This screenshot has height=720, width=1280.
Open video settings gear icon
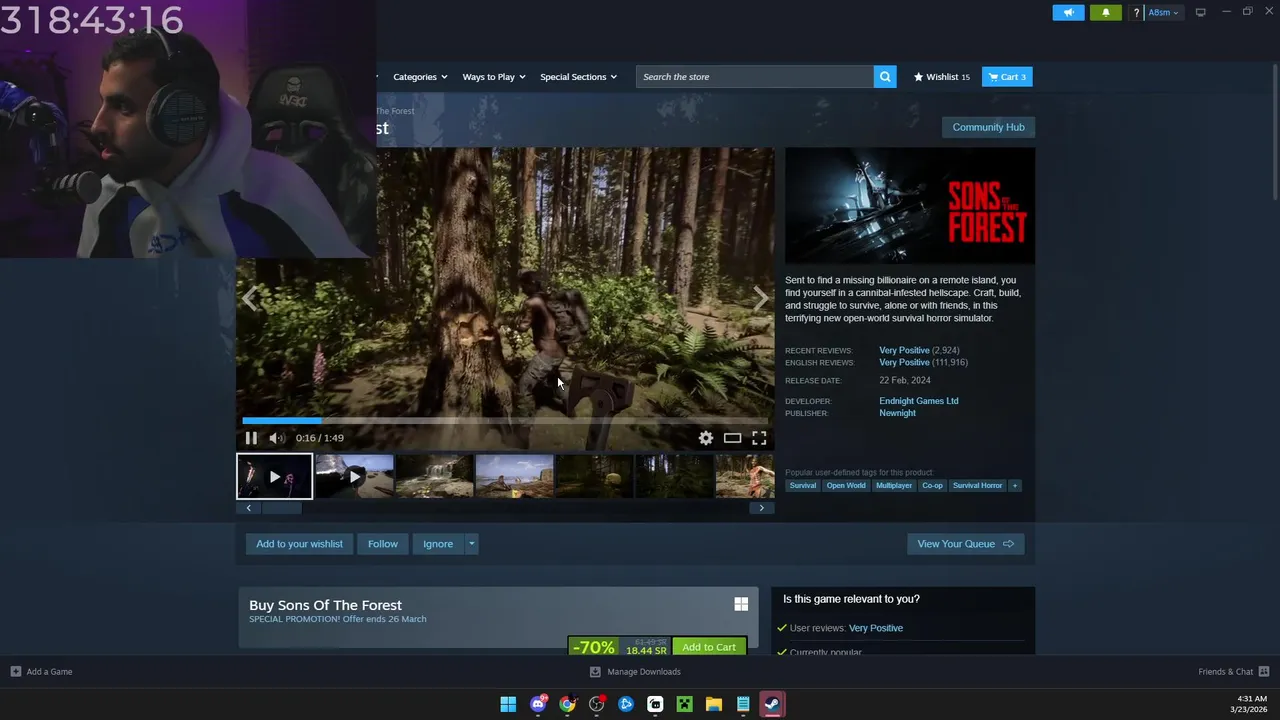(706, 438)
